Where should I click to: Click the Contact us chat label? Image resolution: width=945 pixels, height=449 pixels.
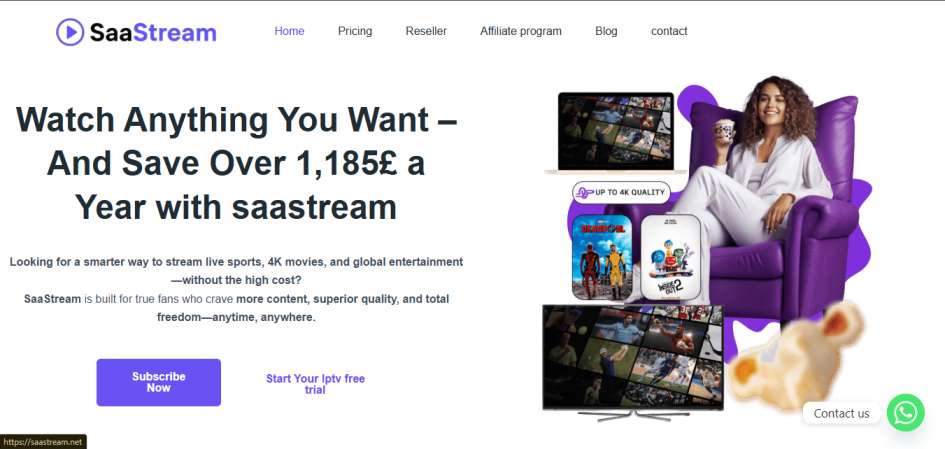(x=841, y=413)
